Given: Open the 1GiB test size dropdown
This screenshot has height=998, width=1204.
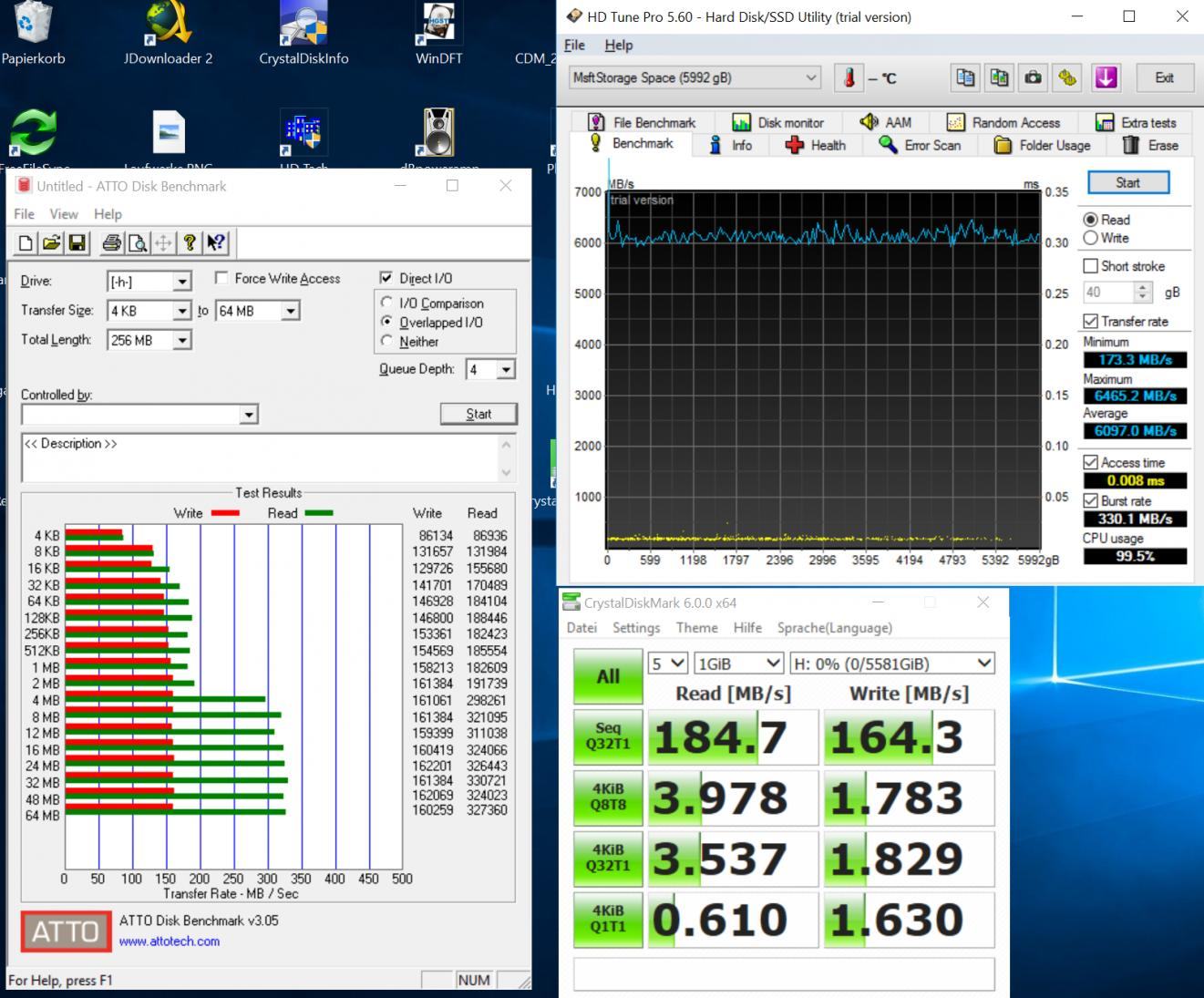Looking at the screenshot, I should tap(738, 664).
